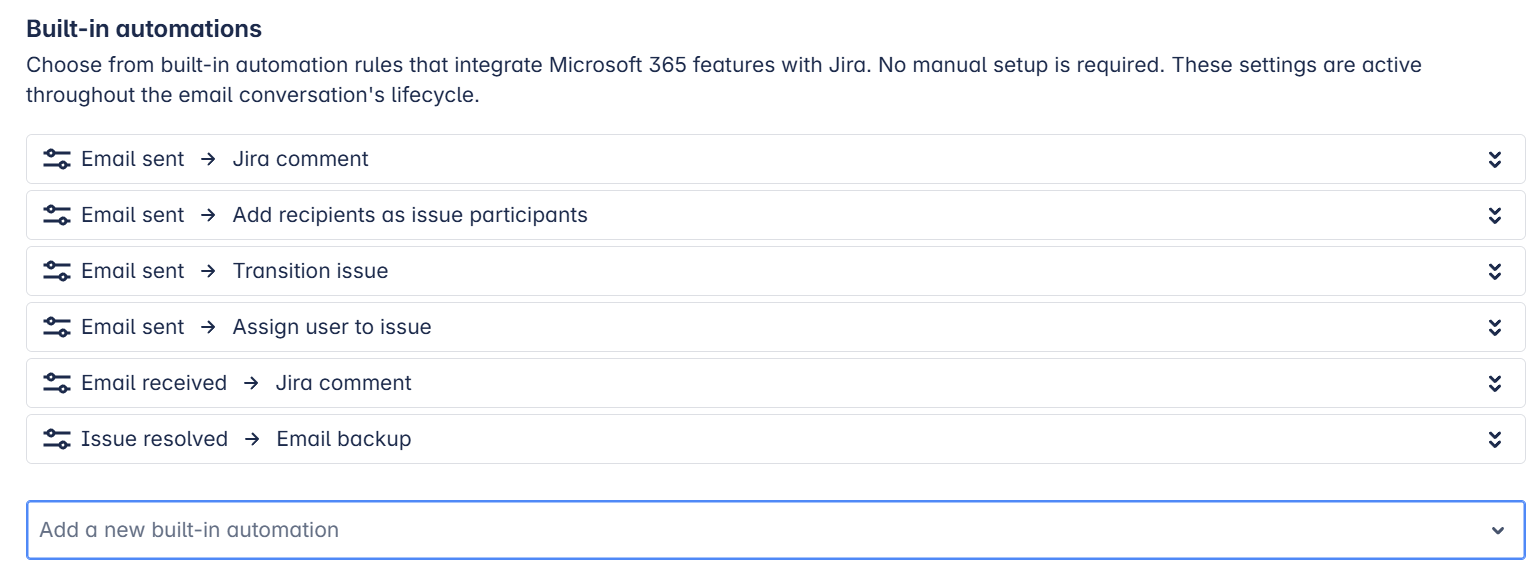Click sliders icon for Email received Jira comment
Image resolution: width=1533 pixels, height=568 pixels.
[56, 383]
